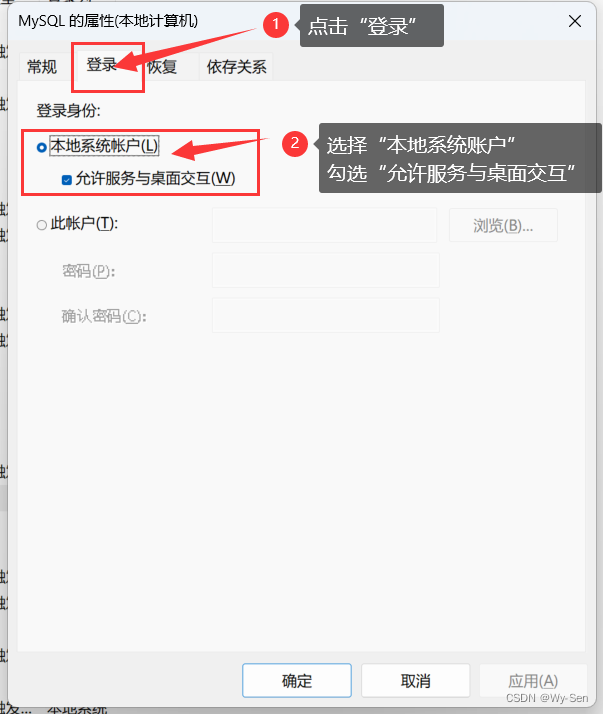Click the red step 2 badge
This screenshot has height=714, width=603.
295,143
